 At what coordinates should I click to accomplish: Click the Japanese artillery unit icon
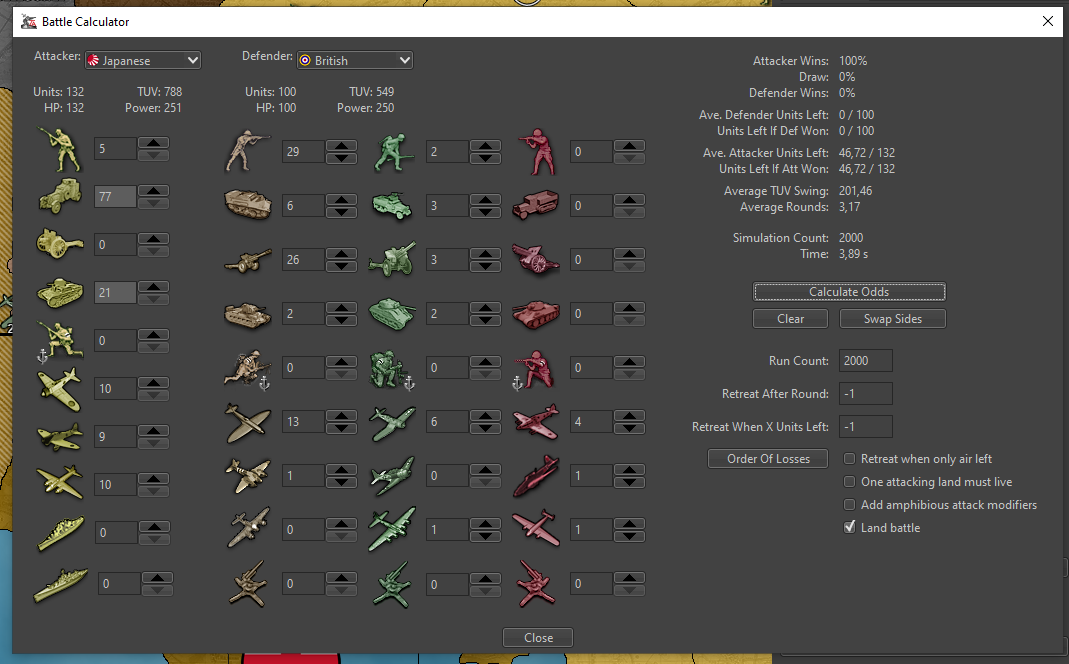coord(60,244)
